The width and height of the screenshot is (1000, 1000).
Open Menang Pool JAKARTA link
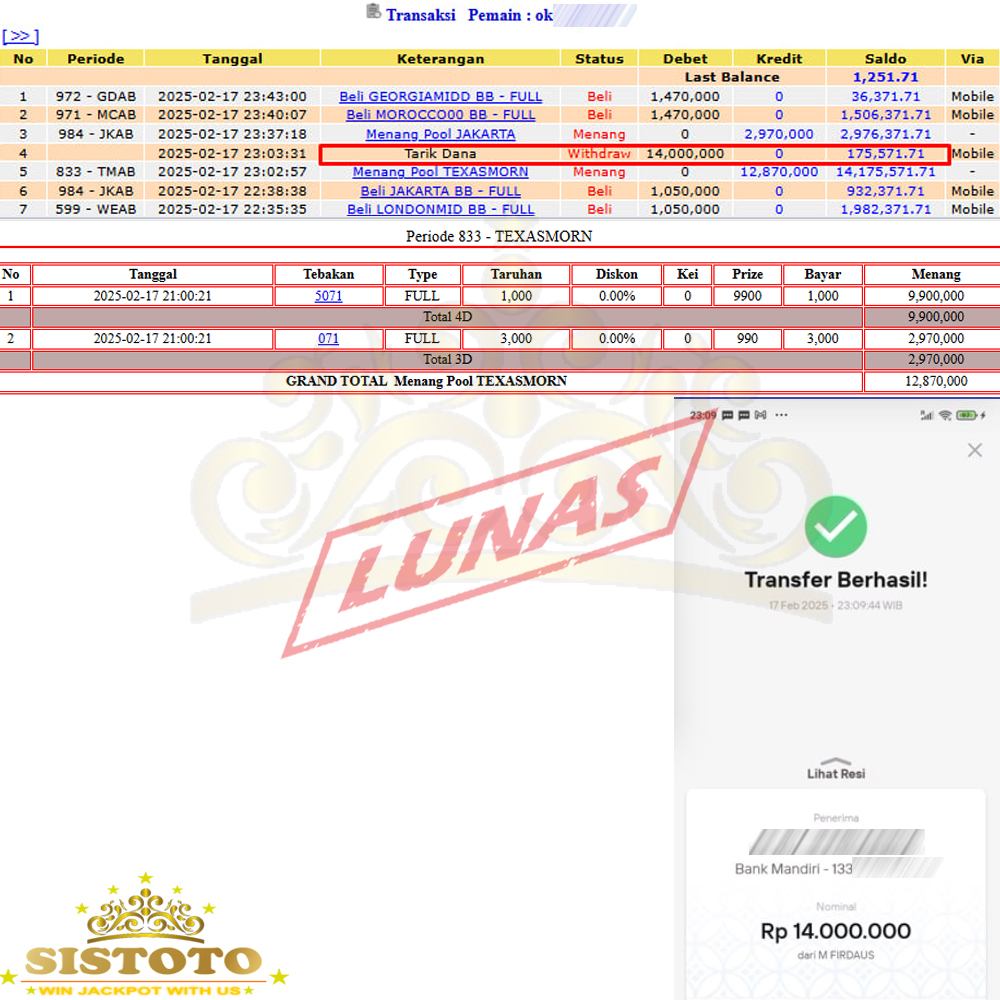coord(440,134)
